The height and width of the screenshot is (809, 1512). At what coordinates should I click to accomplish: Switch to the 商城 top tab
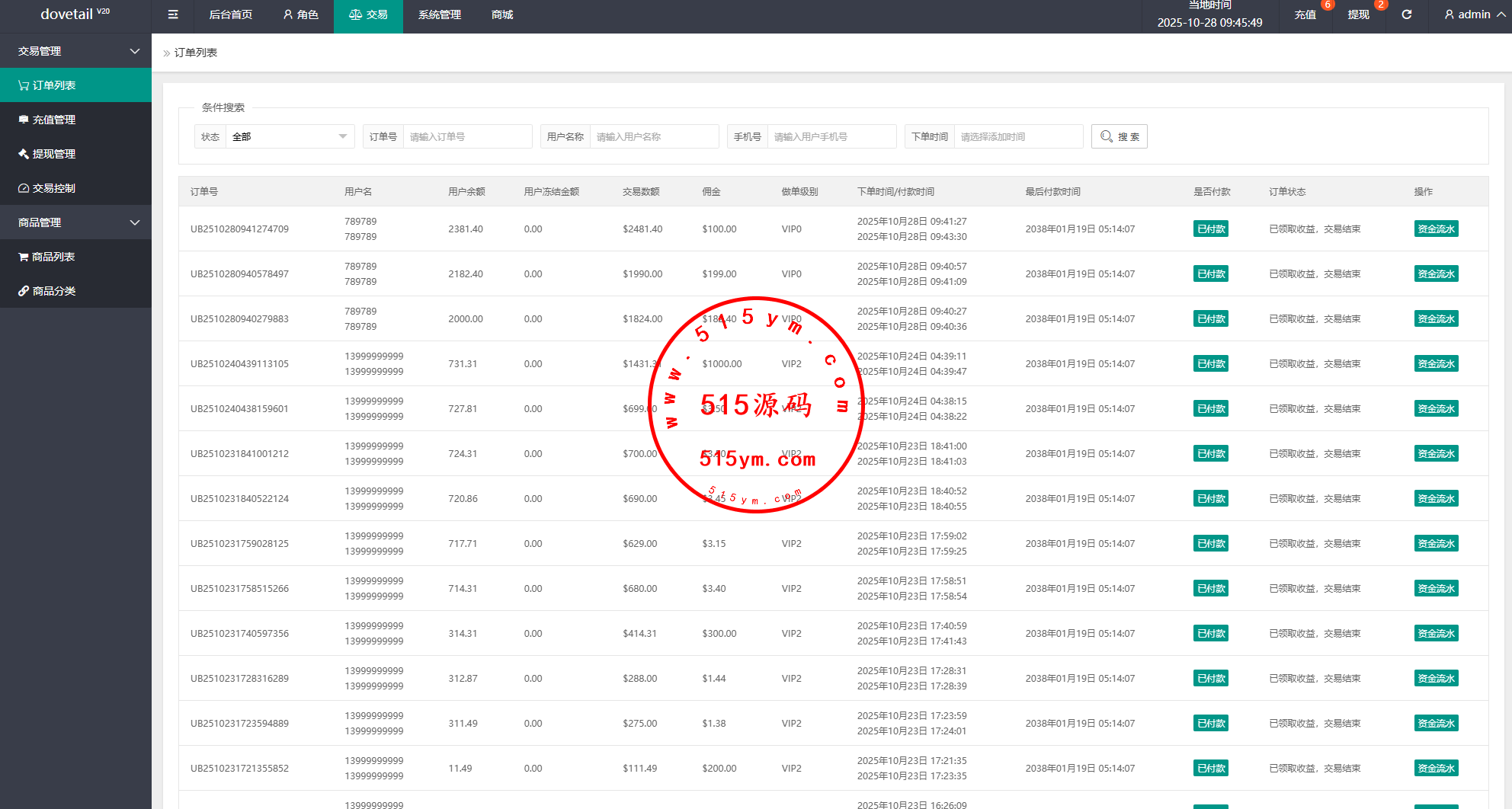(x=502, y=14)
